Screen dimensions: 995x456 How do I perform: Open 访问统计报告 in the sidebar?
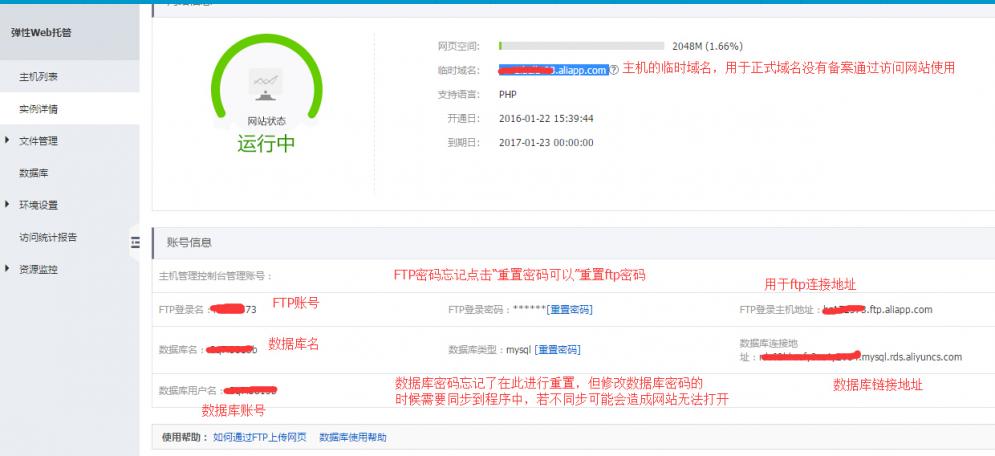(x=48, y=238)
